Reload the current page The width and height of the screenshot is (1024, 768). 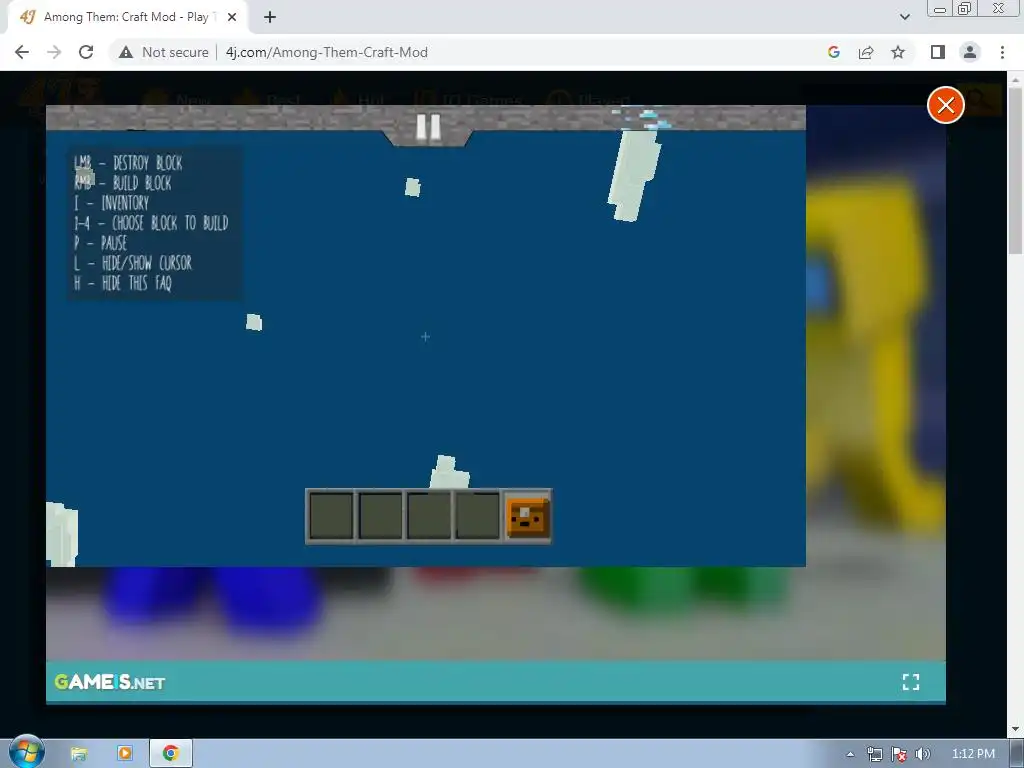pyautogui.click(x=86, y=52)
